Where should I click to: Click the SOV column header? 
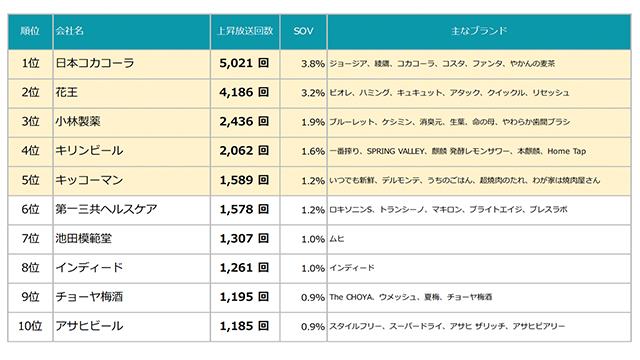click(x=303, y=31)
